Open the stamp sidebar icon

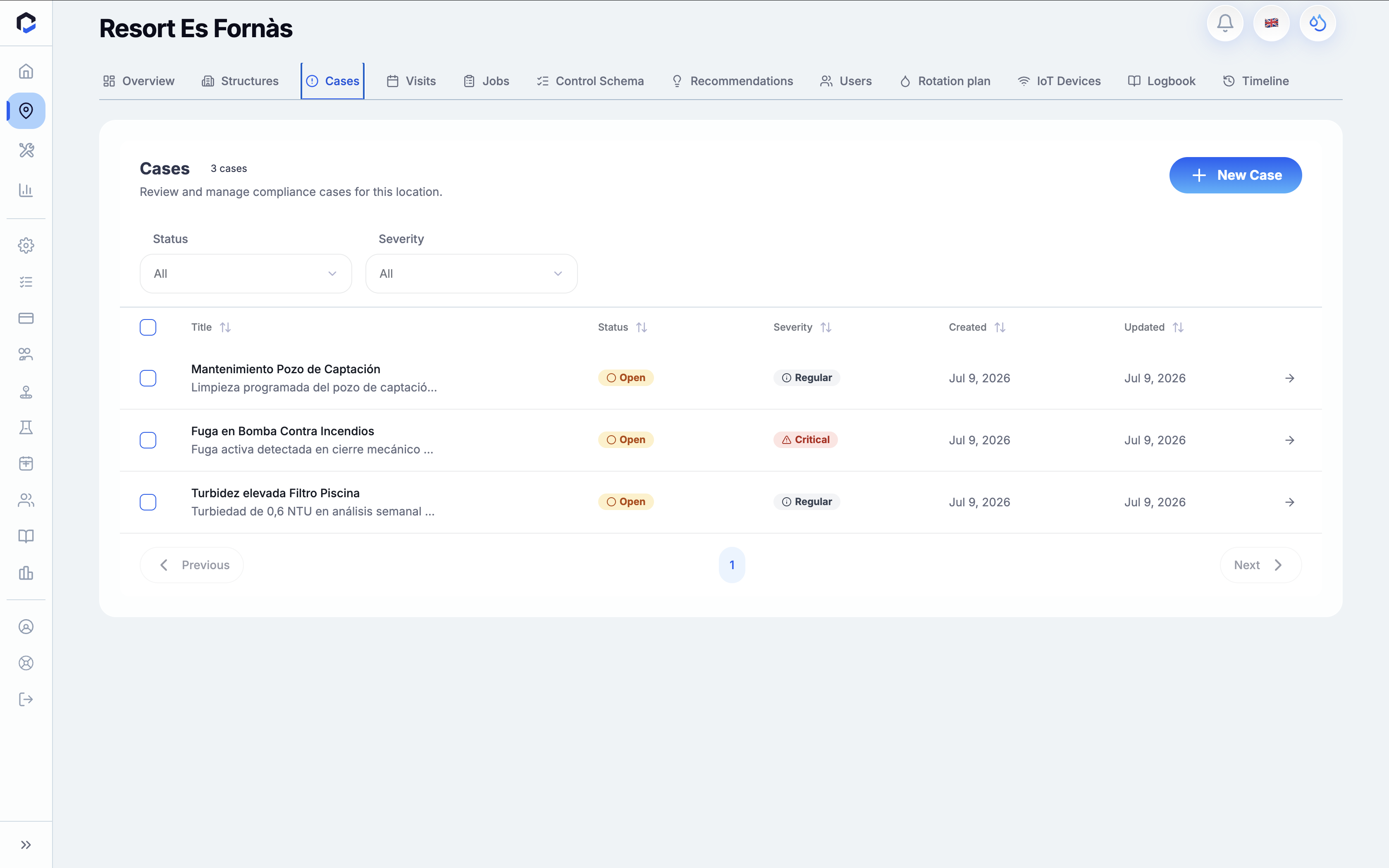click(26, 391)
